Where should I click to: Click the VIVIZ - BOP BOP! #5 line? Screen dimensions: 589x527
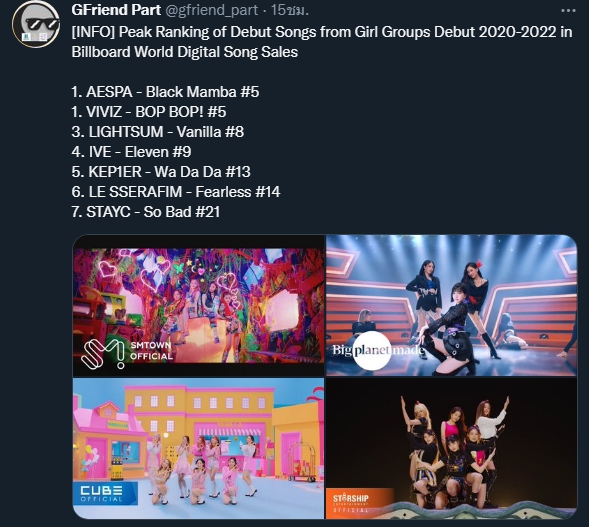[149, 112]
